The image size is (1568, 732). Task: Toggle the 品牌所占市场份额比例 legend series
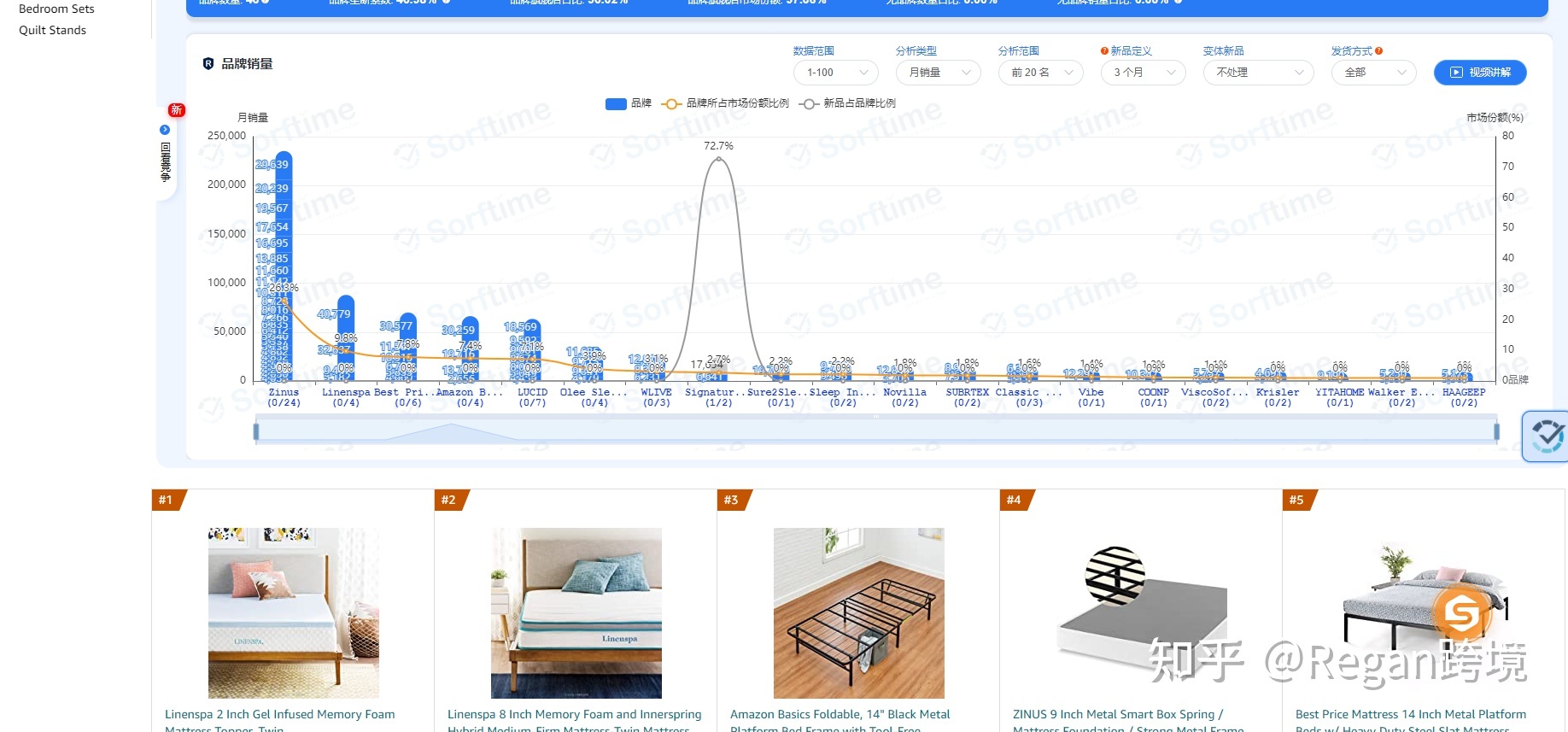(x=725, y=103)
